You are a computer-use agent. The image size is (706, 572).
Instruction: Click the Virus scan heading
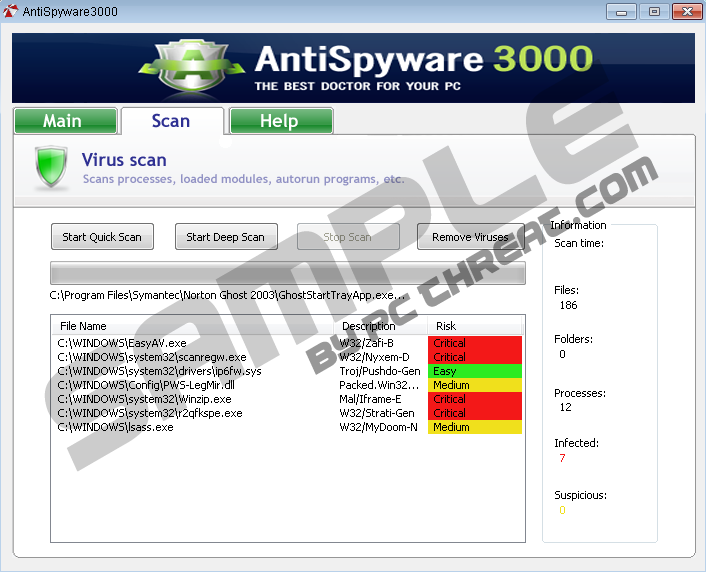124,160
